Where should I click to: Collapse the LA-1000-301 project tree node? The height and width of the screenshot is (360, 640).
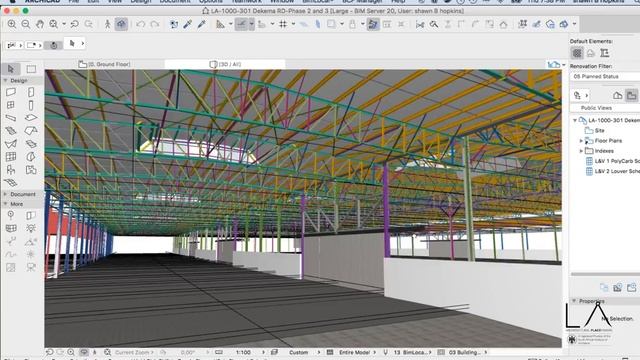[x=575, y=120]
